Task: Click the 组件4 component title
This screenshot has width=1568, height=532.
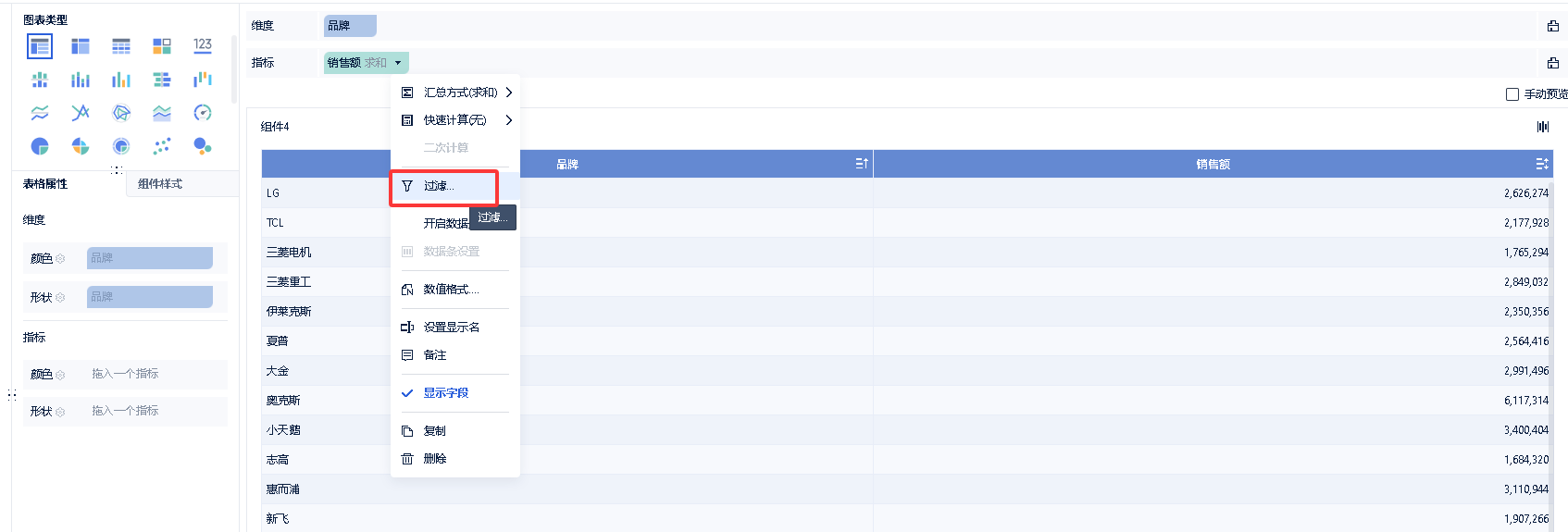Action: tap(275, 127)
